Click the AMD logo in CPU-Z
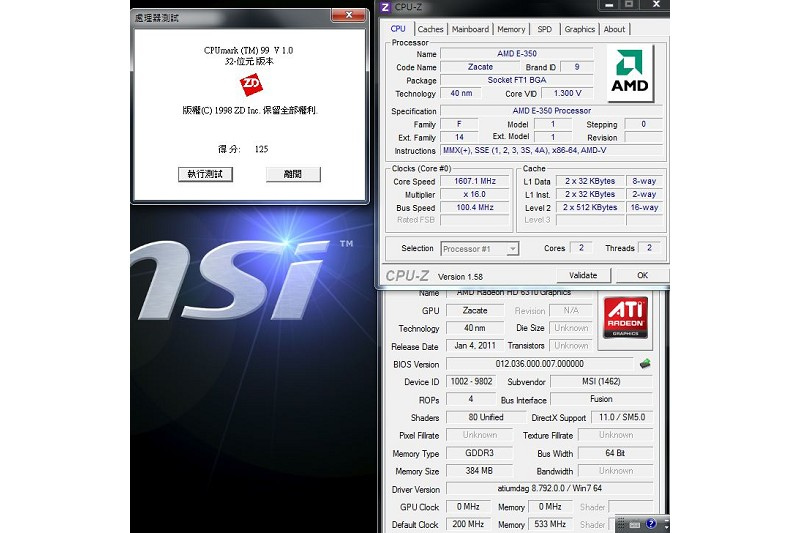Viewport: 800px width, 533px height. click(x=630, y=73)
